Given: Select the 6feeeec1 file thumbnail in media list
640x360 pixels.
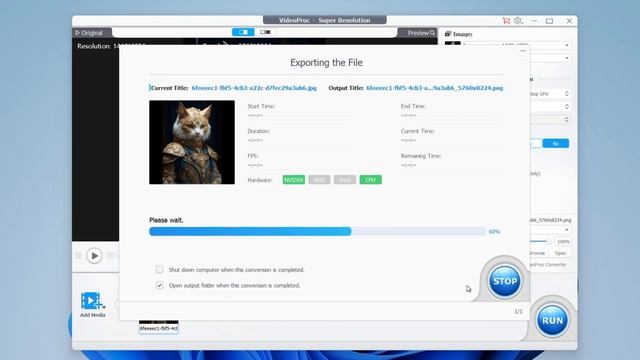Looking at the screenshot, I should pyautogui.click(x=159, y=327).
